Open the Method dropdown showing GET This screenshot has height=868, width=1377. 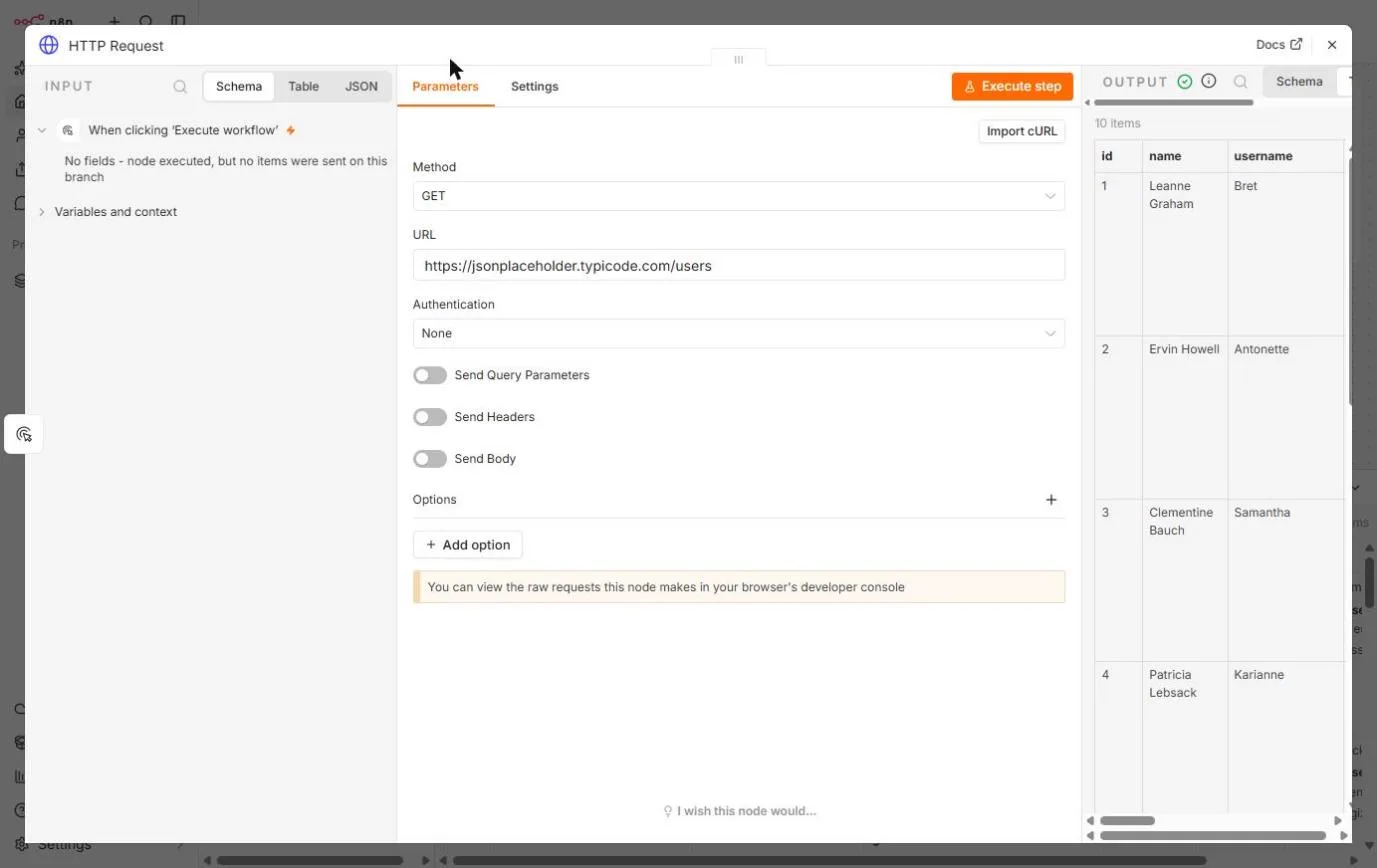pos(739,196)
